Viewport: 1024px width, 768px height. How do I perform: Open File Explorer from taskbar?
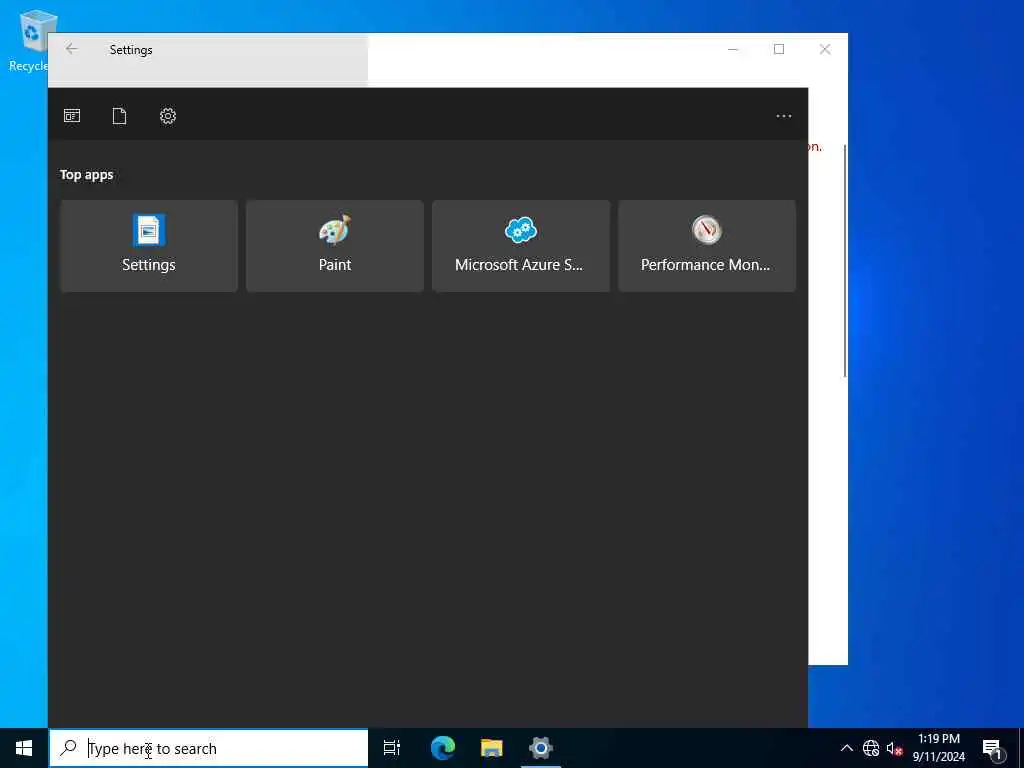pyautogui.click(x=492, y=748)
